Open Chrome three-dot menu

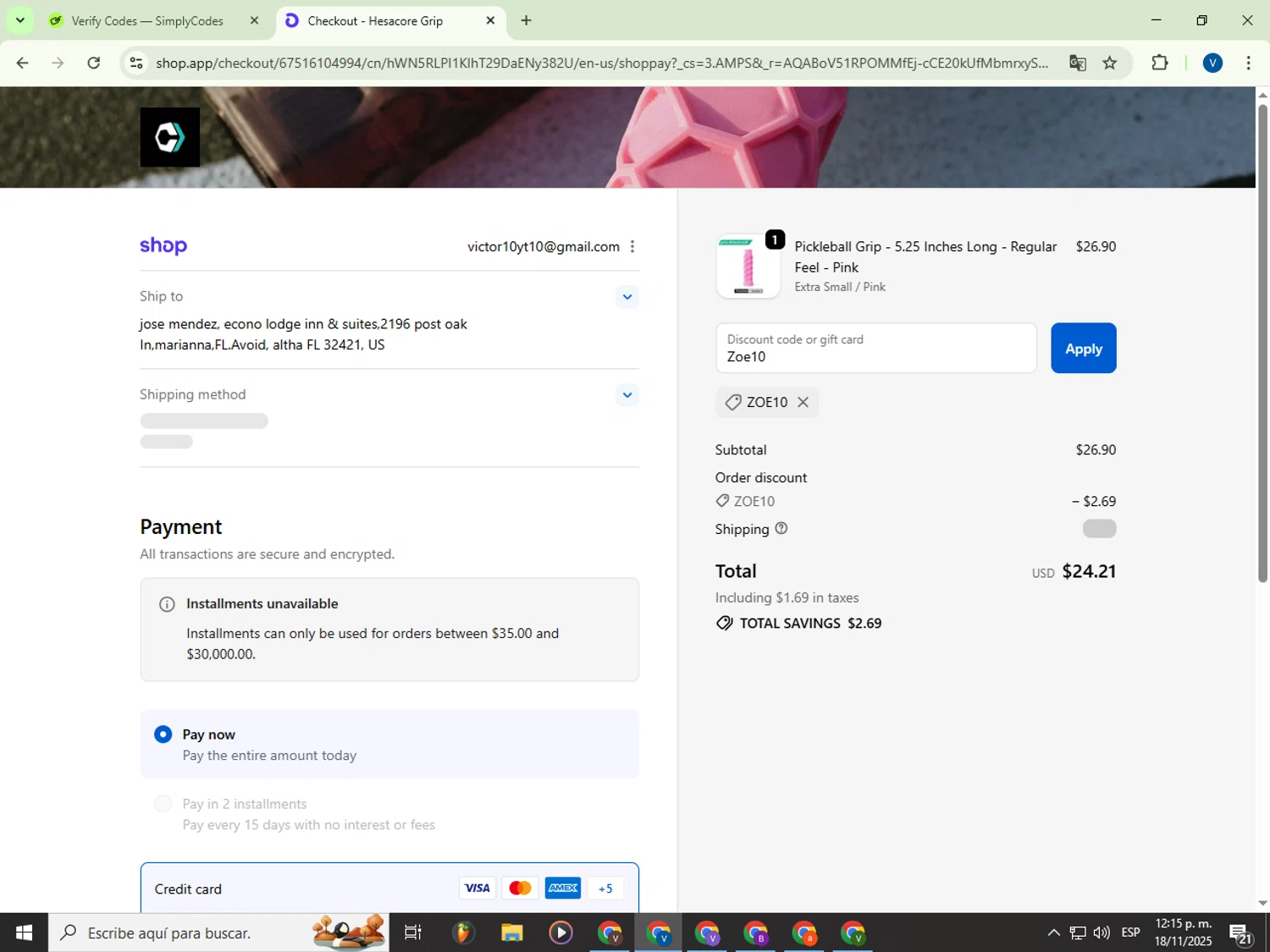pos(1249,63)
